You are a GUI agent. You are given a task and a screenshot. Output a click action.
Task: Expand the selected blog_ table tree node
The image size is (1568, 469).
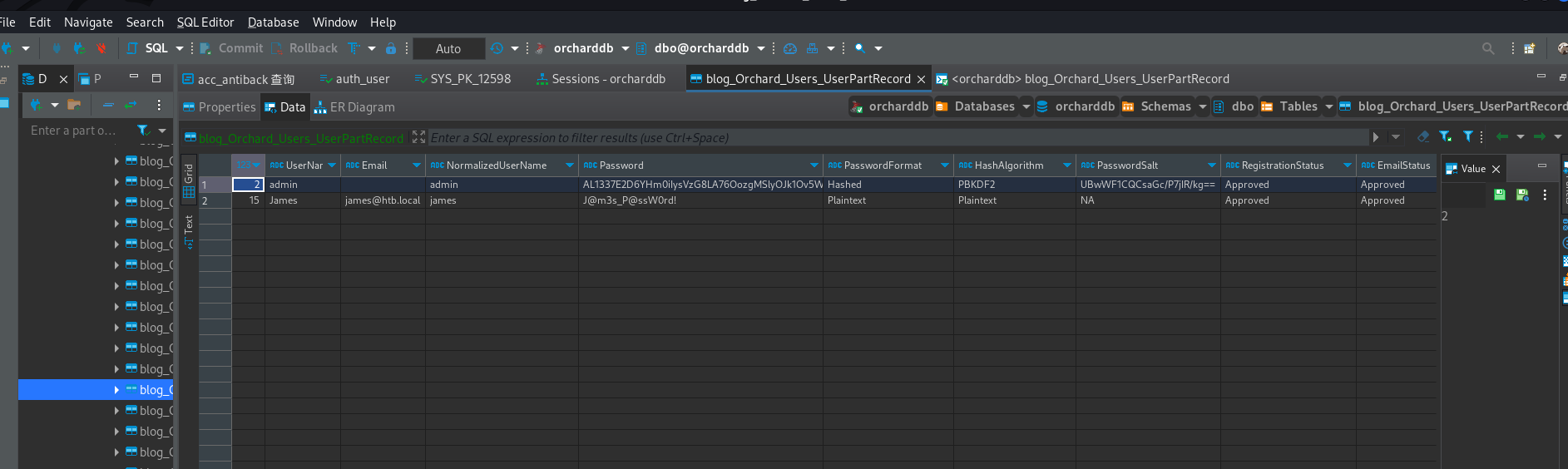(x=116, y=389)
